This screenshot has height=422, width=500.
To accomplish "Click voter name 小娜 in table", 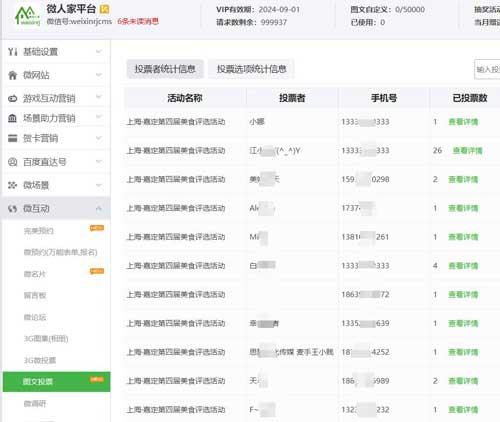I will (257, 122).
